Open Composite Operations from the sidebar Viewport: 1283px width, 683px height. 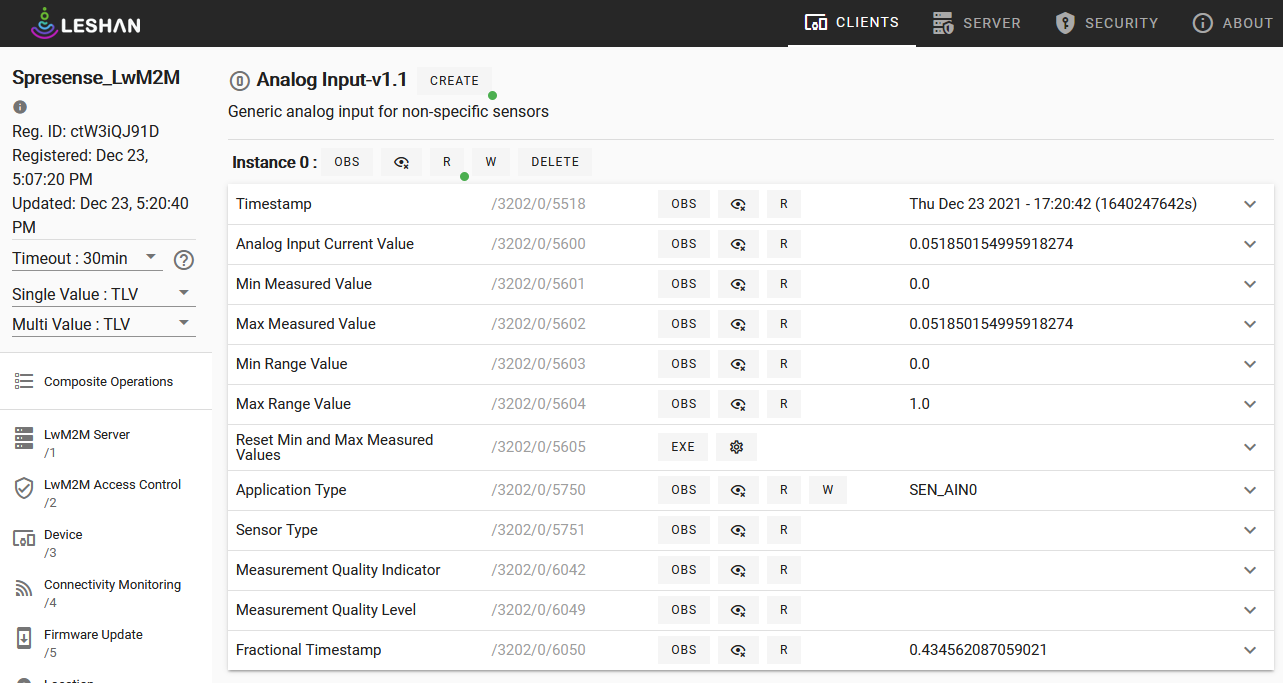coord(108,382)
